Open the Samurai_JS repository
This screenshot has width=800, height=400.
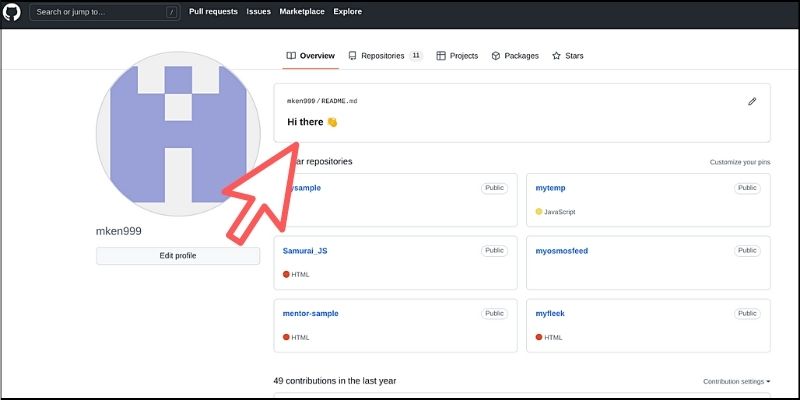pyautogui.click(x=305, y=251)
